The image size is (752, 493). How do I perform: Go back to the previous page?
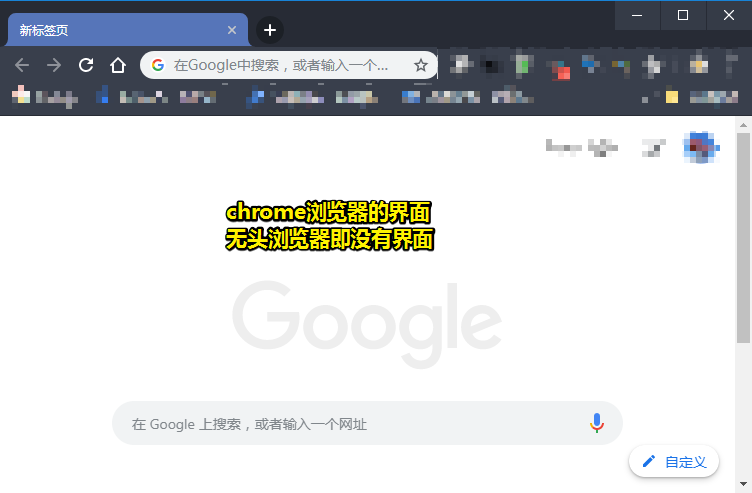tap(22, 65)
